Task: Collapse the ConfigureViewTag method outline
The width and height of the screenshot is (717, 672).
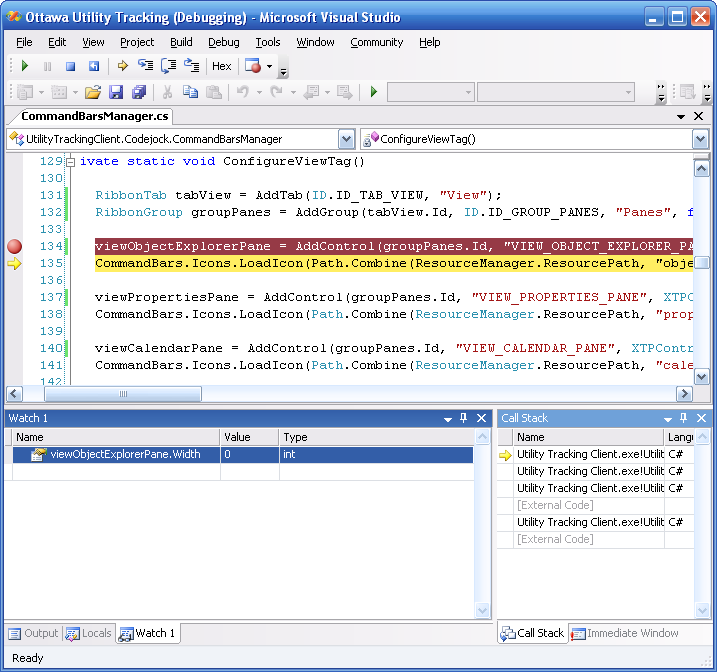Action: [x=70, y=162]
